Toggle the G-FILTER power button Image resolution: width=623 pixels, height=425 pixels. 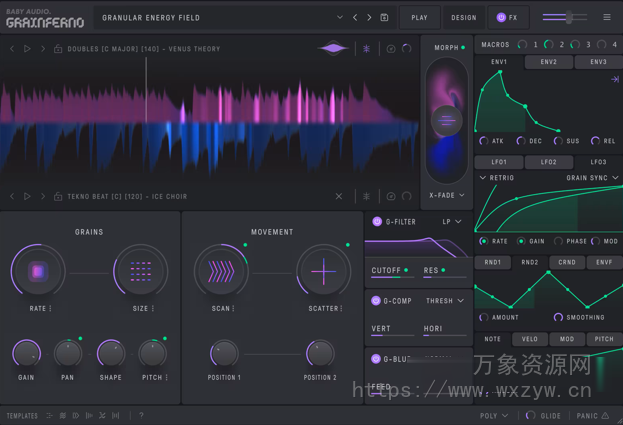click(x=377, y=222)
